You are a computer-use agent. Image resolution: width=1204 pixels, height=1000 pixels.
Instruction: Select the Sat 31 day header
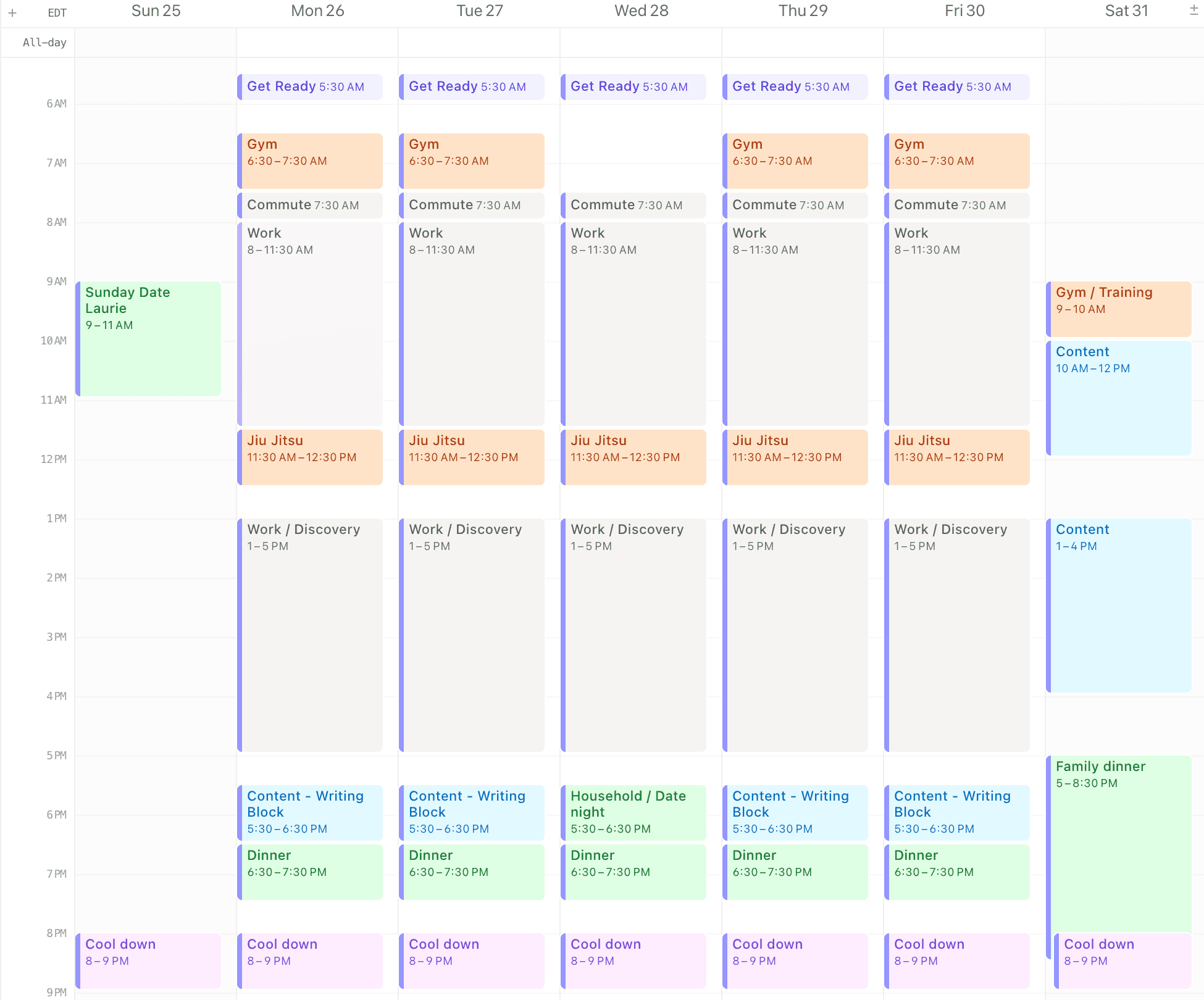click(1126, 11)
